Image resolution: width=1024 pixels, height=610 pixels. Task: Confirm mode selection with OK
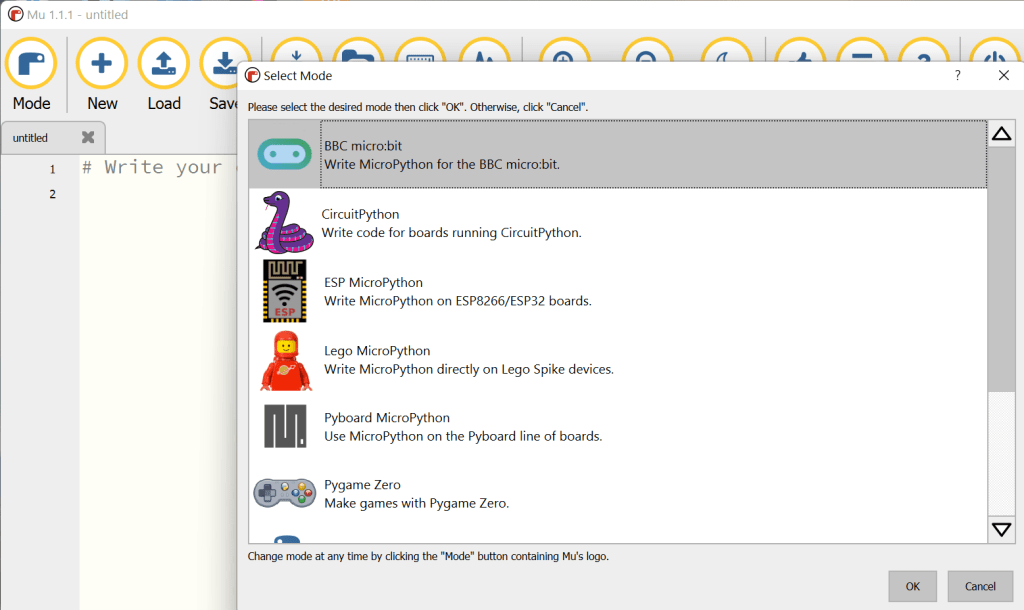(912, 586)
